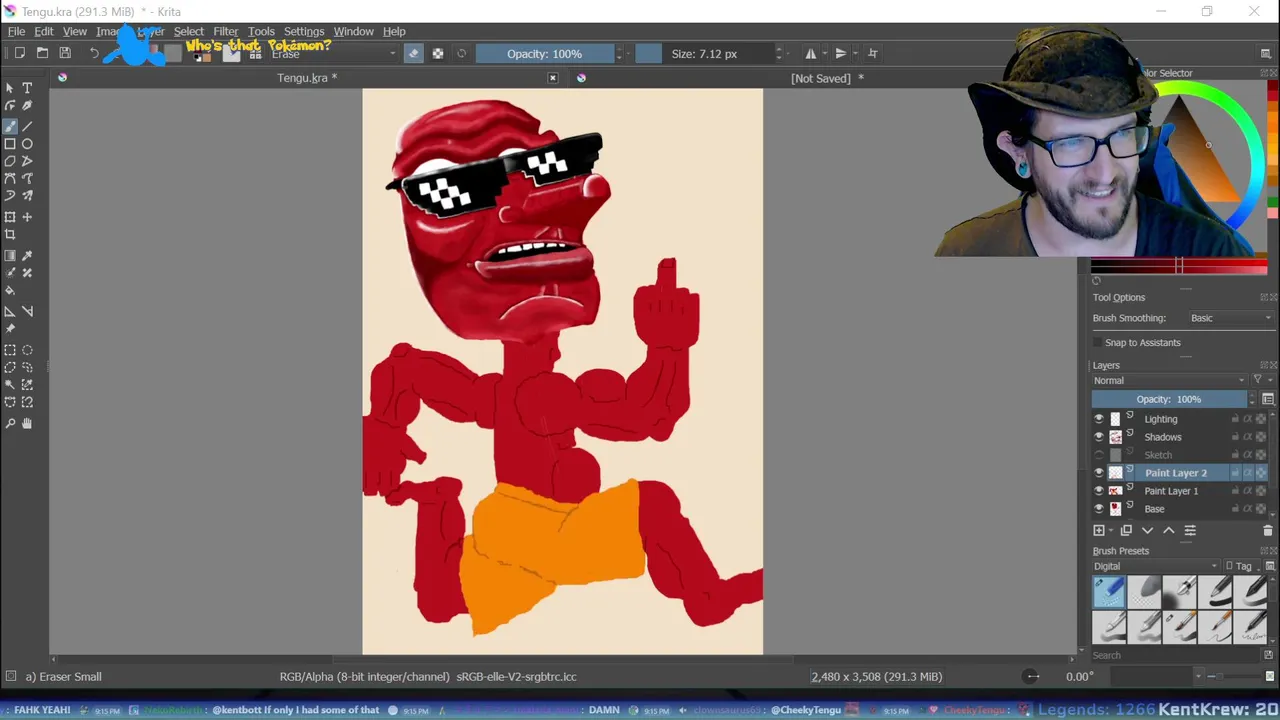This screenshot has width=1280, height=720.
Task: Hide the Base layer
Action: point(1099,509)
